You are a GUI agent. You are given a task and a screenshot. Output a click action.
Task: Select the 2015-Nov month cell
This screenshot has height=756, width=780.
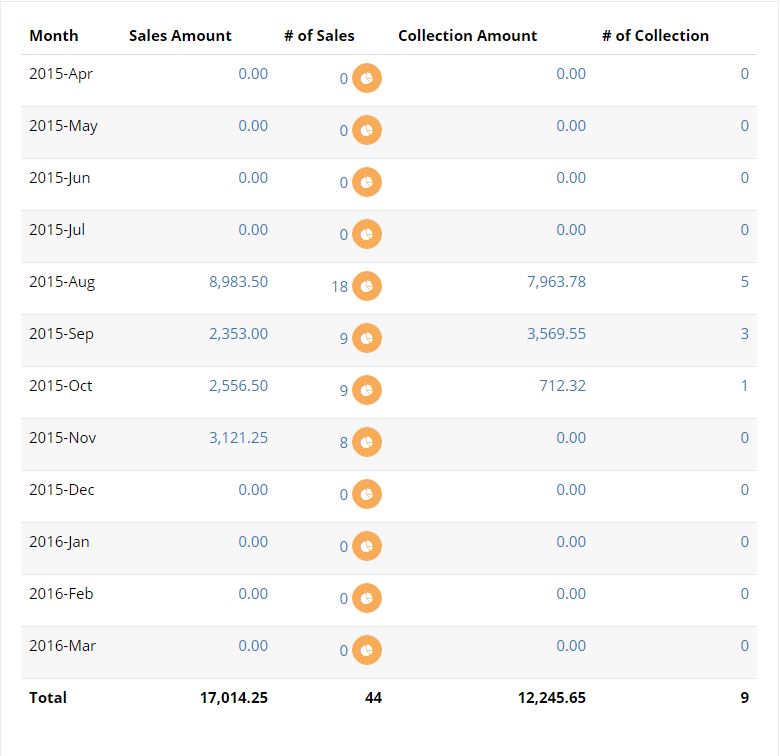tap(63, 438)
